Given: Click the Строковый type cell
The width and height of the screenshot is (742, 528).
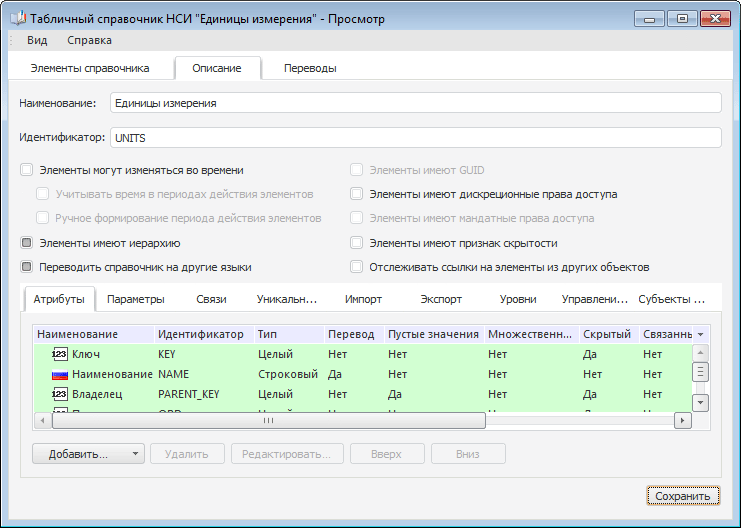Looking at the screenshot, I should (288, 374).
